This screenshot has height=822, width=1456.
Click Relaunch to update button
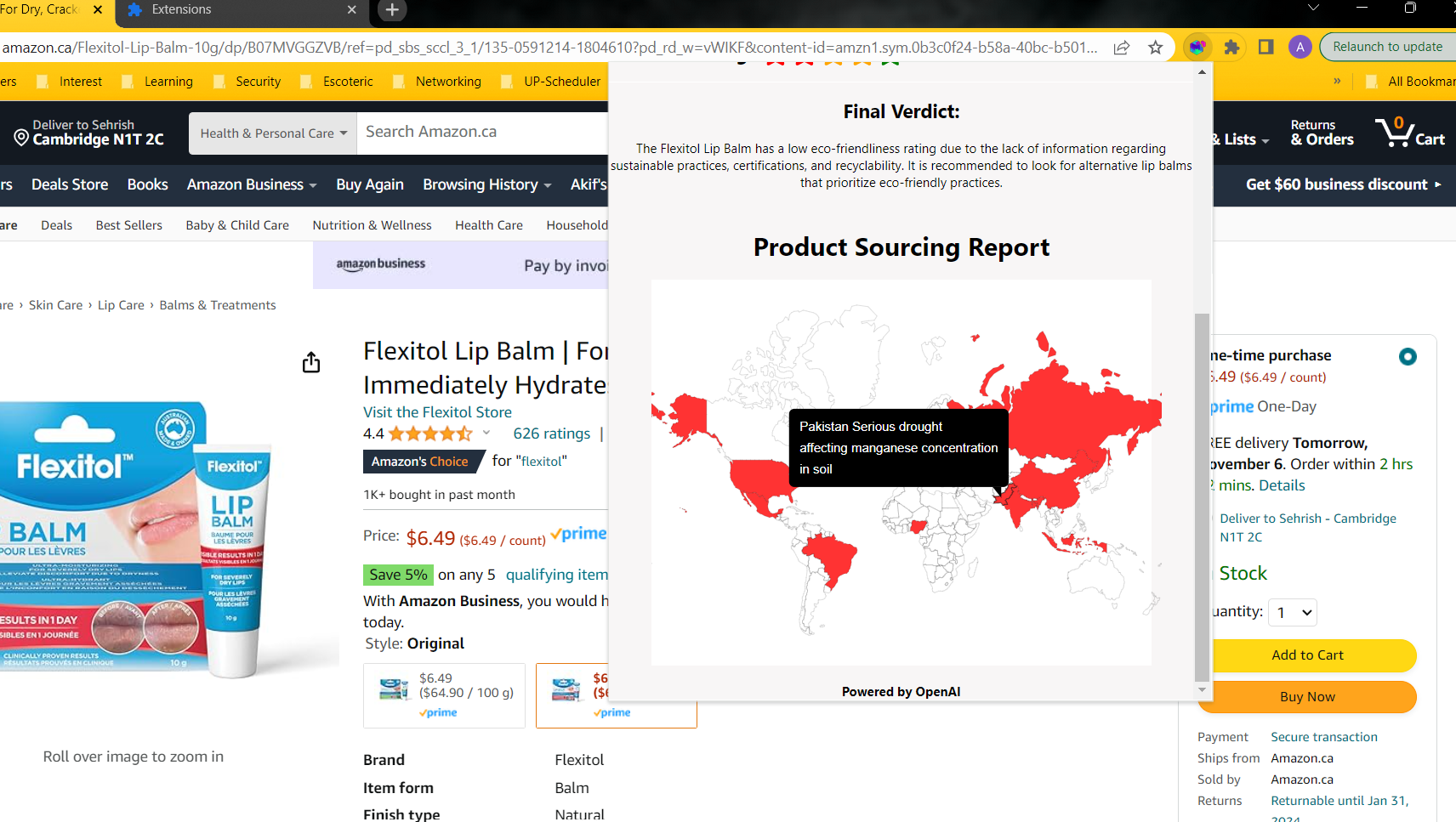pyautogui.click(x=1387, y=47)
